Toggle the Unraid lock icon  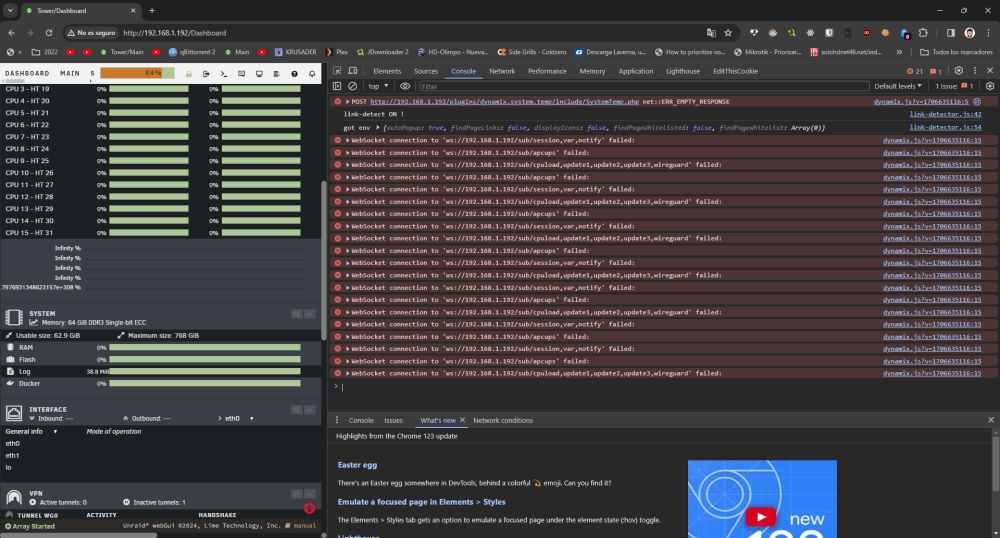coord(189,74)
